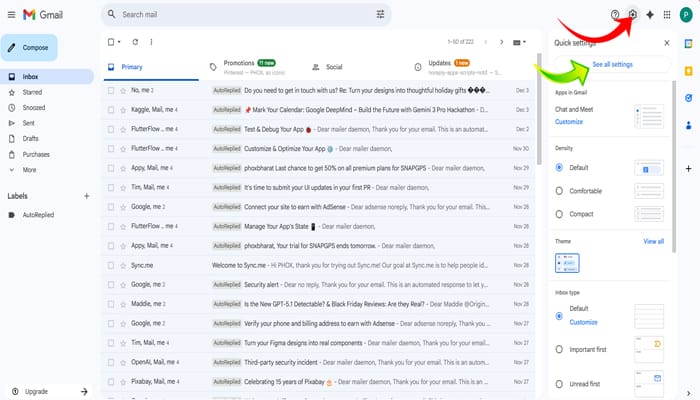The height and width of the screenshot is (400, 700).
Task: Customize the Default inbox type
Action: (583, 322)
